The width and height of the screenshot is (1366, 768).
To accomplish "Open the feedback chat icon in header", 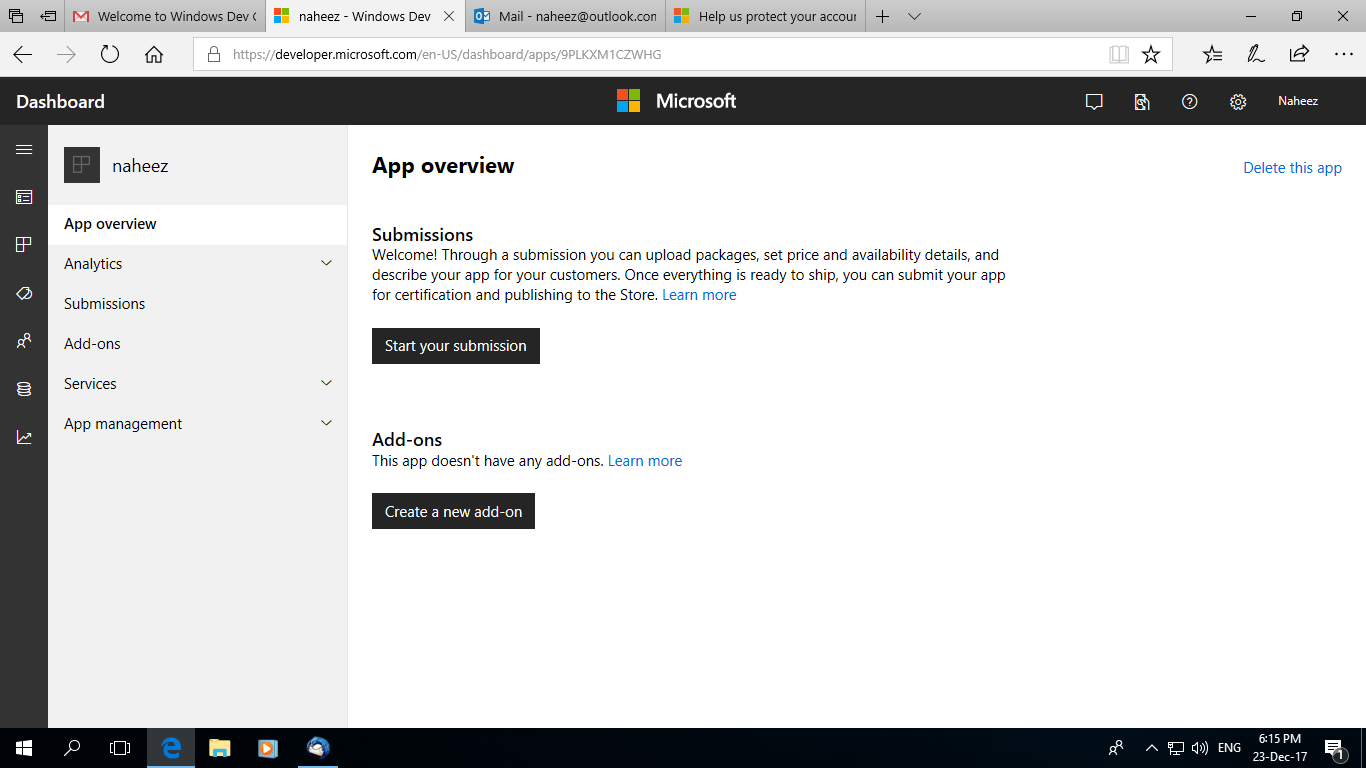I will coord(1094,101).
